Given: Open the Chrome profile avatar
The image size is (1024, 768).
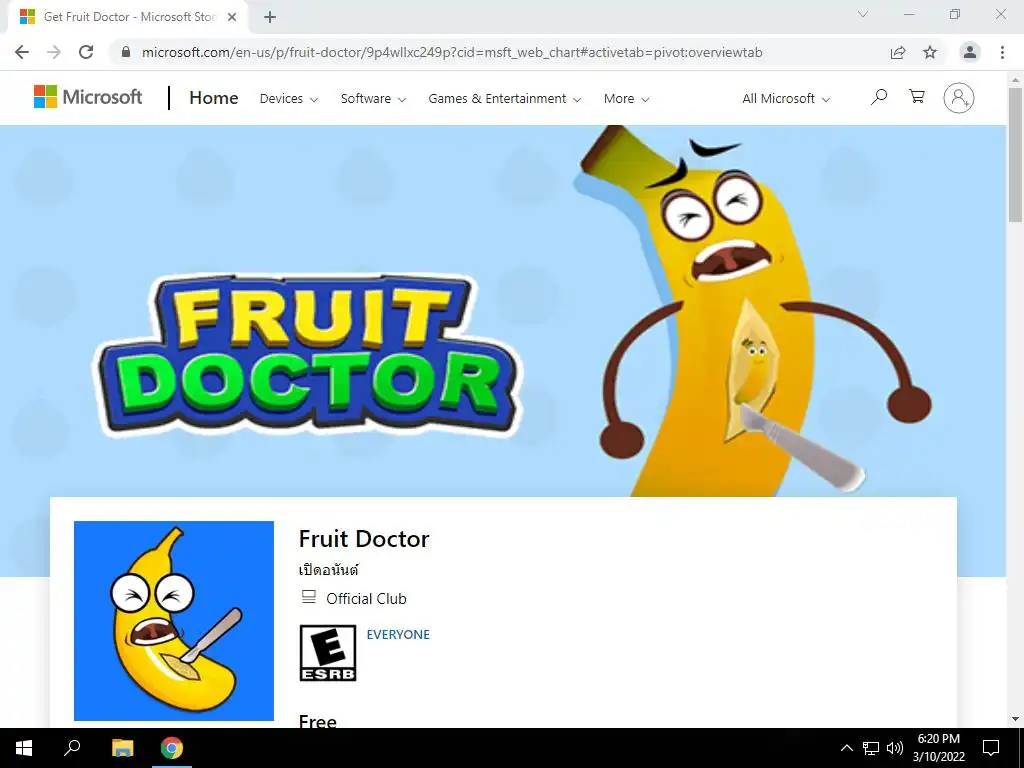Looking at the screenshot, I should 970,52.
